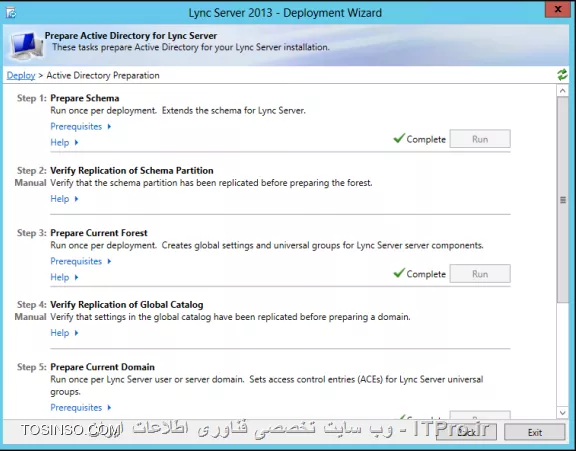Select 'Verify Replication of Global Catalog' title
Viewport: 576px width, 451px height.
127,304
